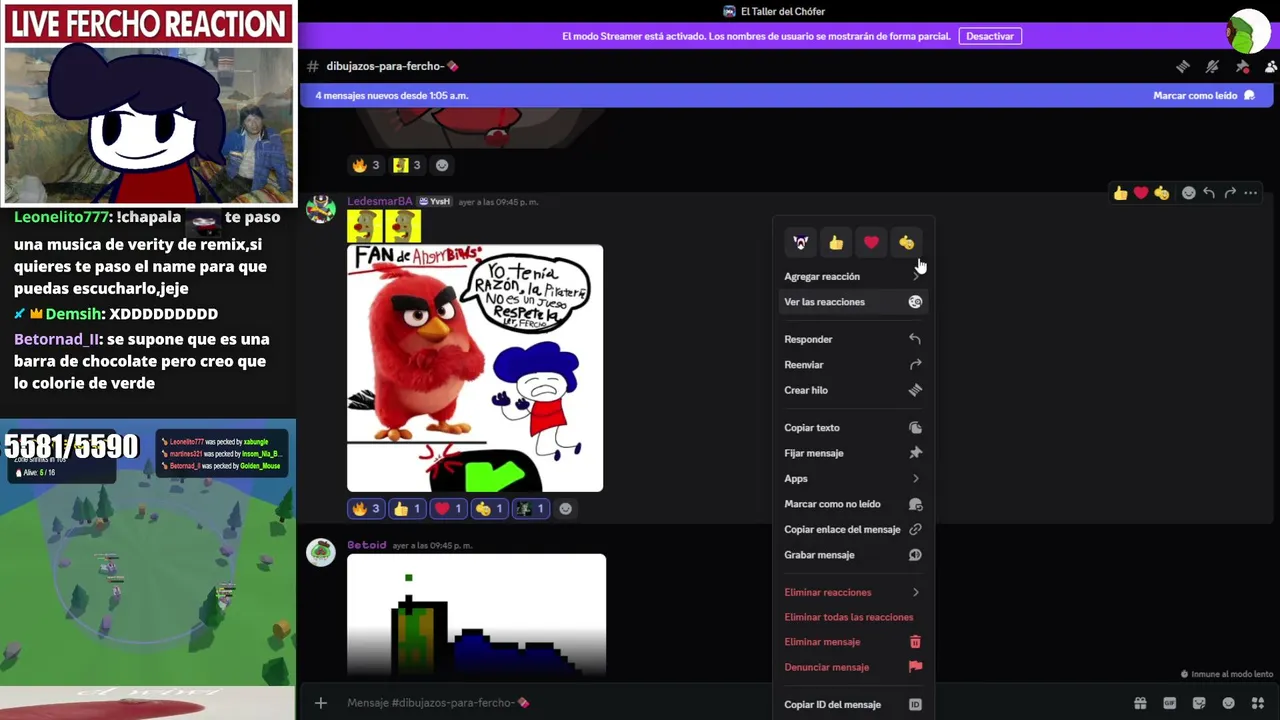Choose Copiar texto from the context menu
The width and height of the screenshot is (1280, 720).
pos(852,428)
